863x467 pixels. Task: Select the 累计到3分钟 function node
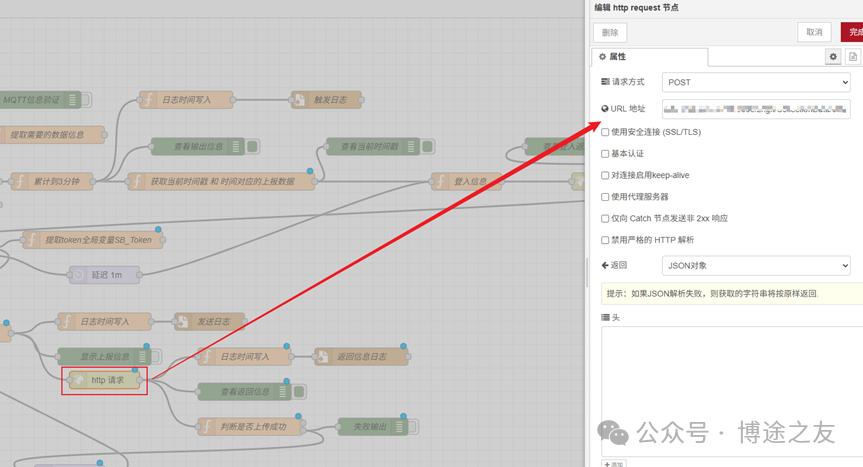(x=52, y=181)
